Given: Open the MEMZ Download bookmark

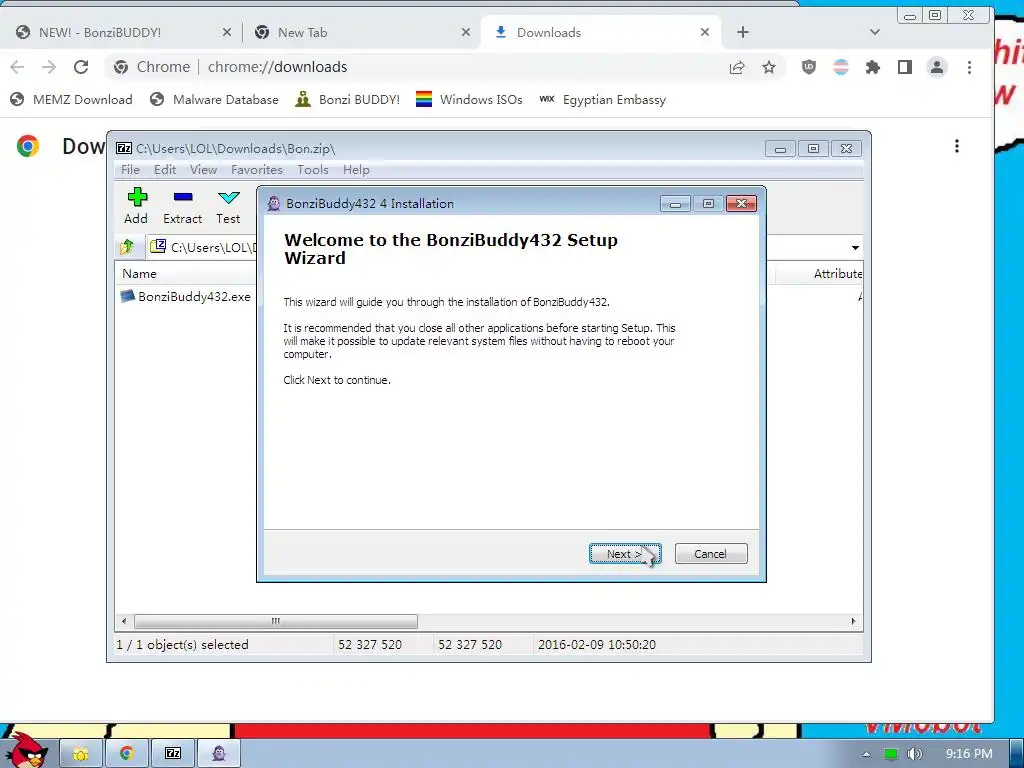Looking at the screenshot, I should click(71, 99).
